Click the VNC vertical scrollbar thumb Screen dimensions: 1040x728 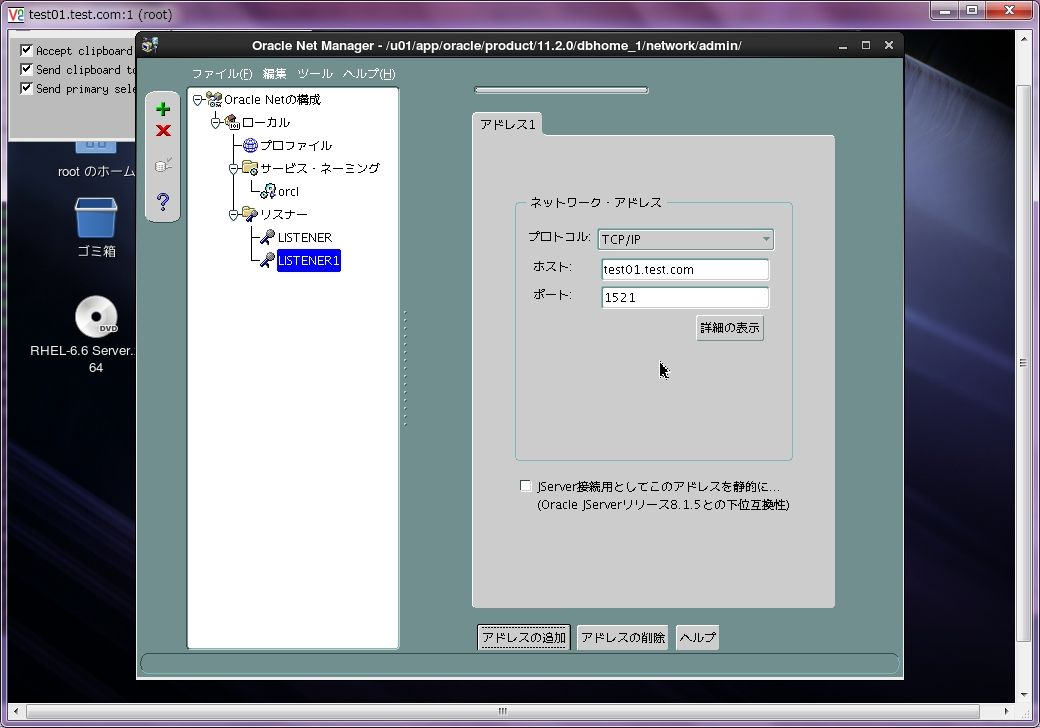point(1023,363)
